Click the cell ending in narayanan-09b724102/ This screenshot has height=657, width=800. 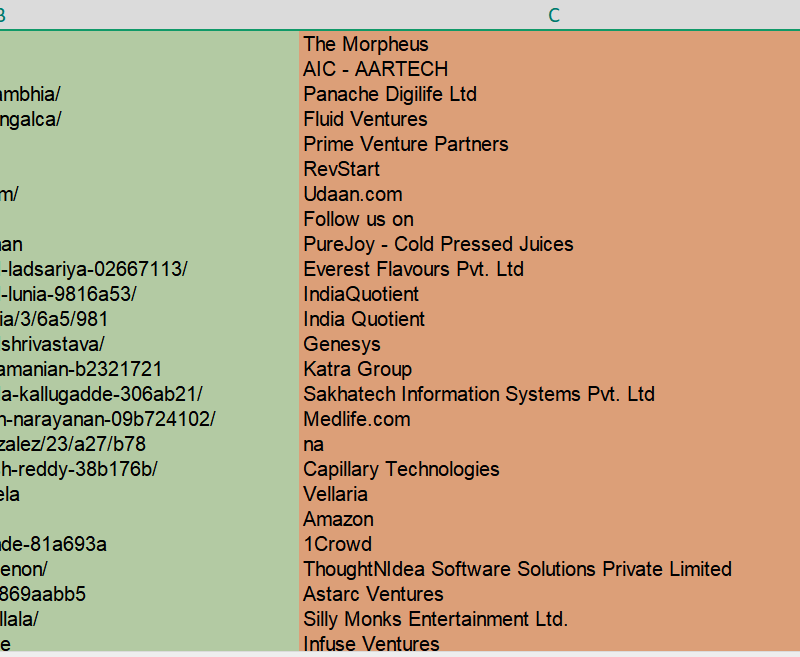(149, 419)
